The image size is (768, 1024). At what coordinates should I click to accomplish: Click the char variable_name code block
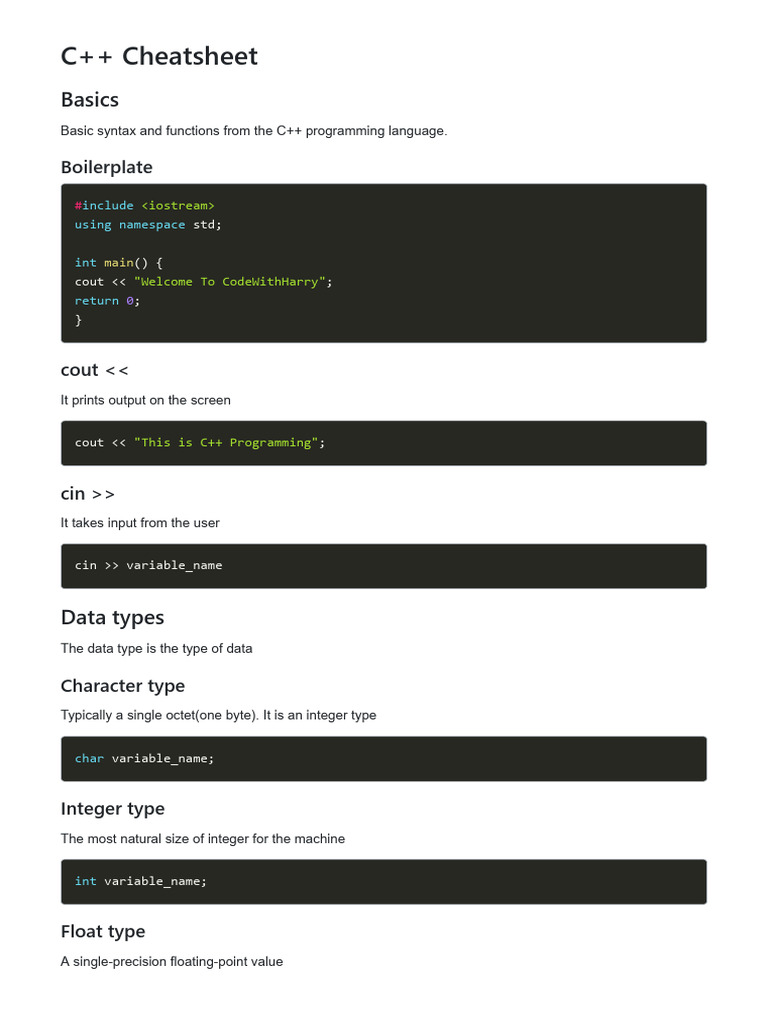click(x=144, y=758)
